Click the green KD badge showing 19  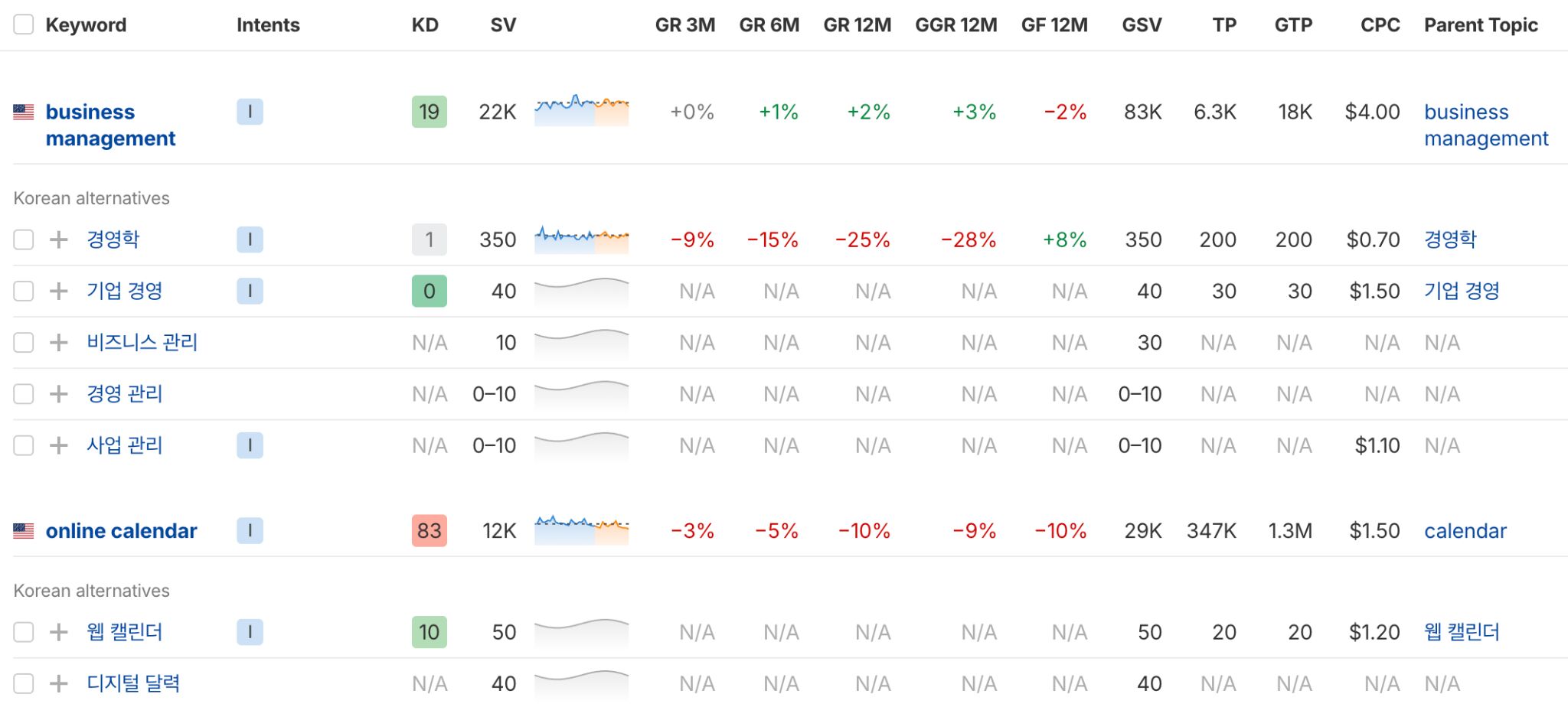click(x=429, y=112)
